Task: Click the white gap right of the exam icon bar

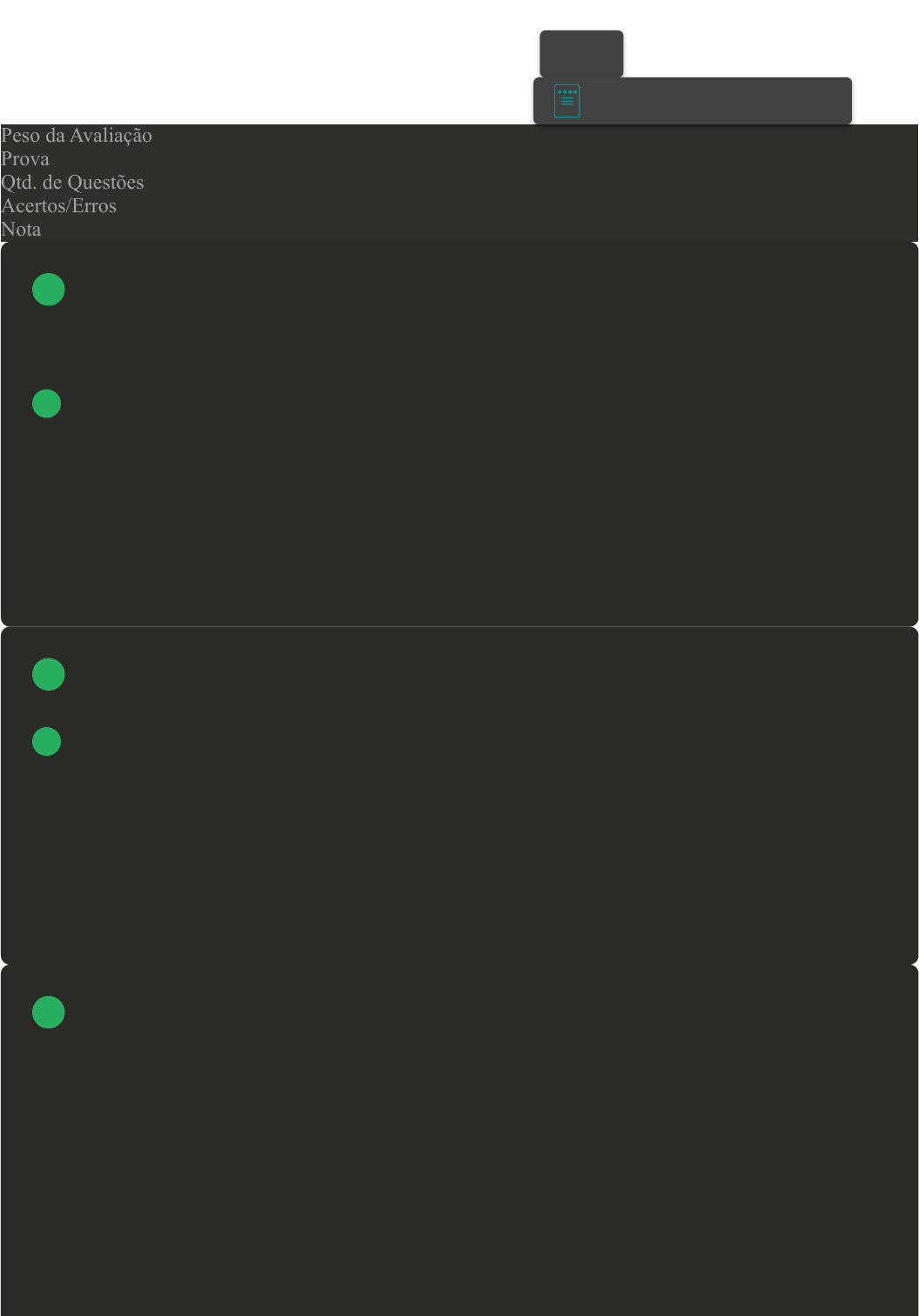Action: pos(884,101)
